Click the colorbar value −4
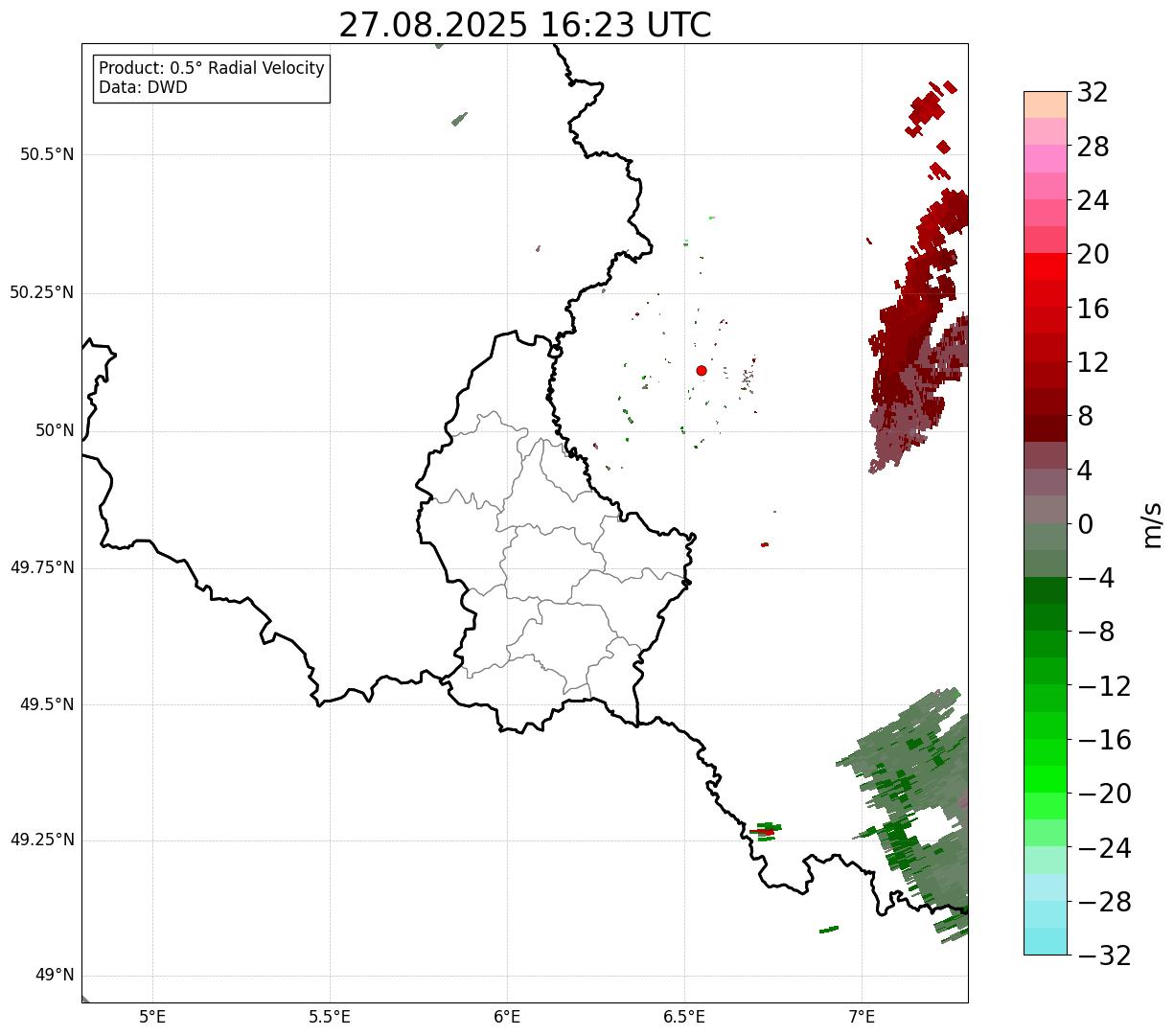The height and width of the screenshot is (1036, 1174). 1094,578
